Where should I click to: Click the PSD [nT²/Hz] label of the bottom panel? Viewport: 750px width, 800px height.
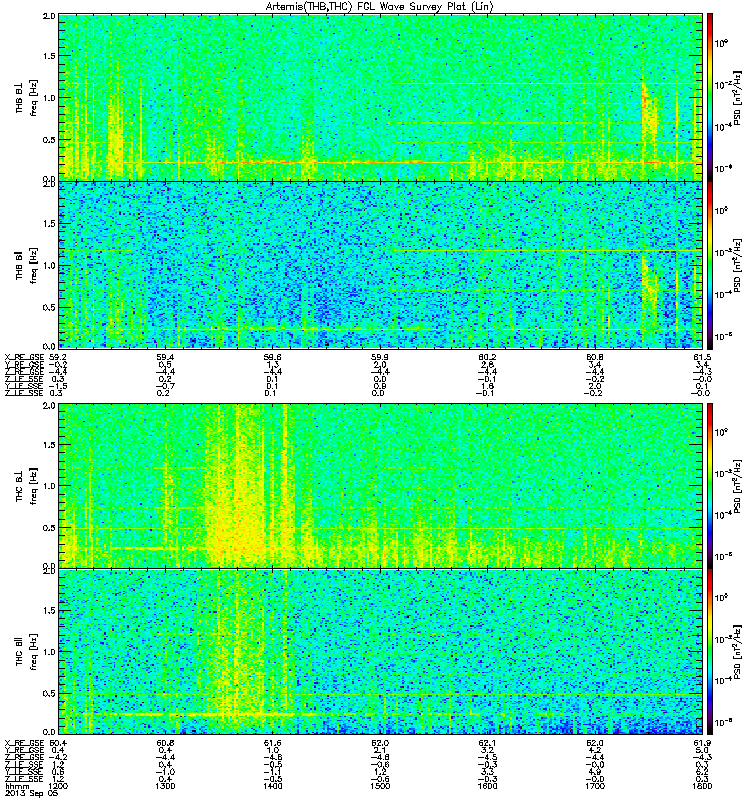coord(737,652)
